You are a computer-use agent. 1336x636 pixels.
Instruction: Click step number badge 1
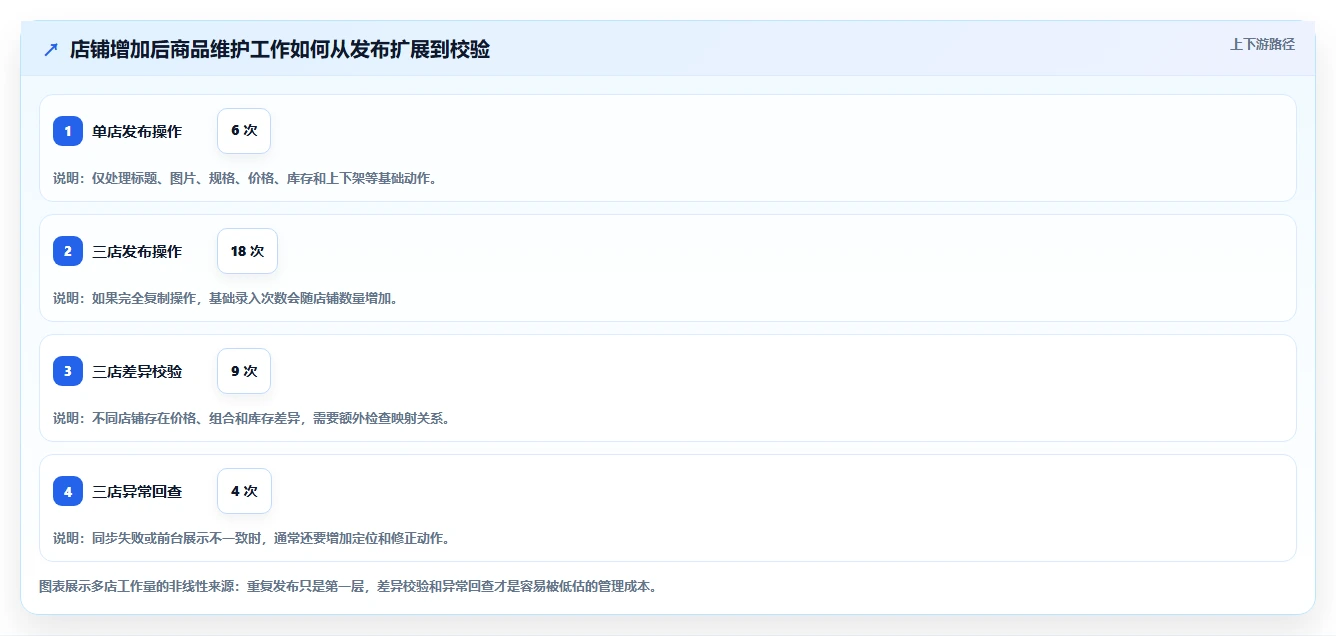point(68,131)
